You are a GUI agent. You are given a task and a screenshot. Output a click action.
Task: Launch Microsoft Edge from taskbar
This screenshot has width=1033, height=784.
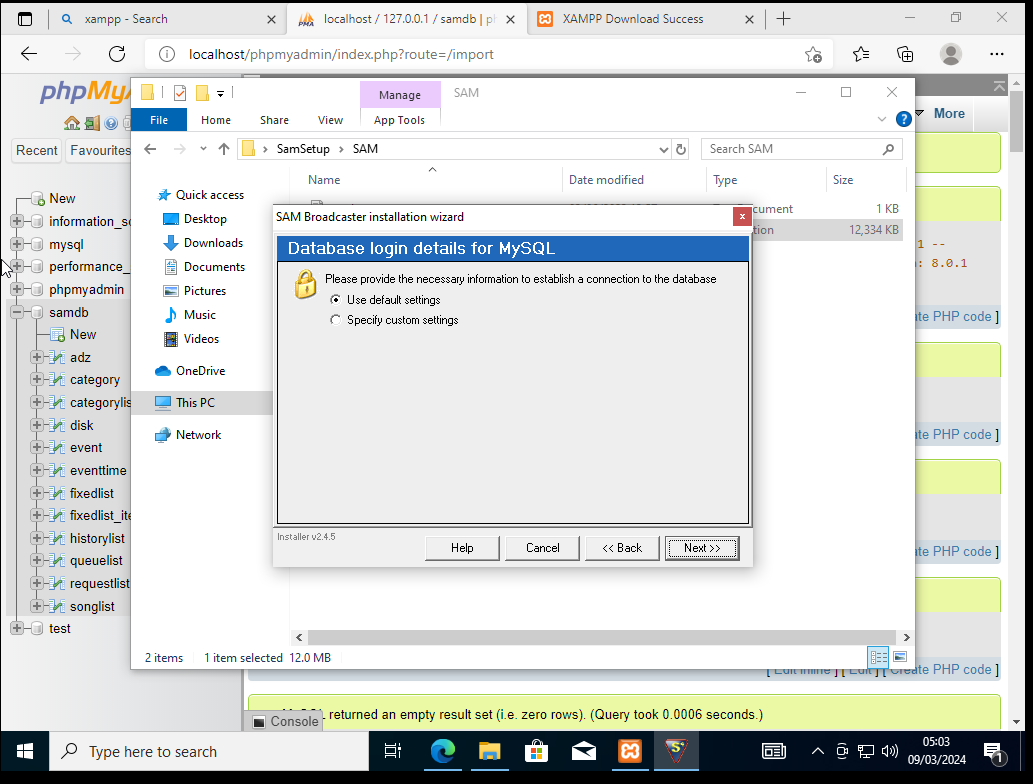[441, 751]
